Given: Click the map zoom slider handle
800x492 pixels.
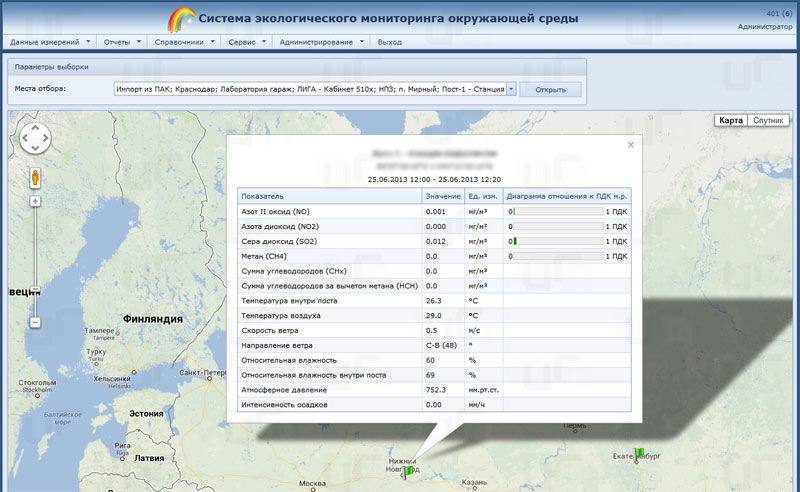Looking at the screenshot, I should pos(35,289).
